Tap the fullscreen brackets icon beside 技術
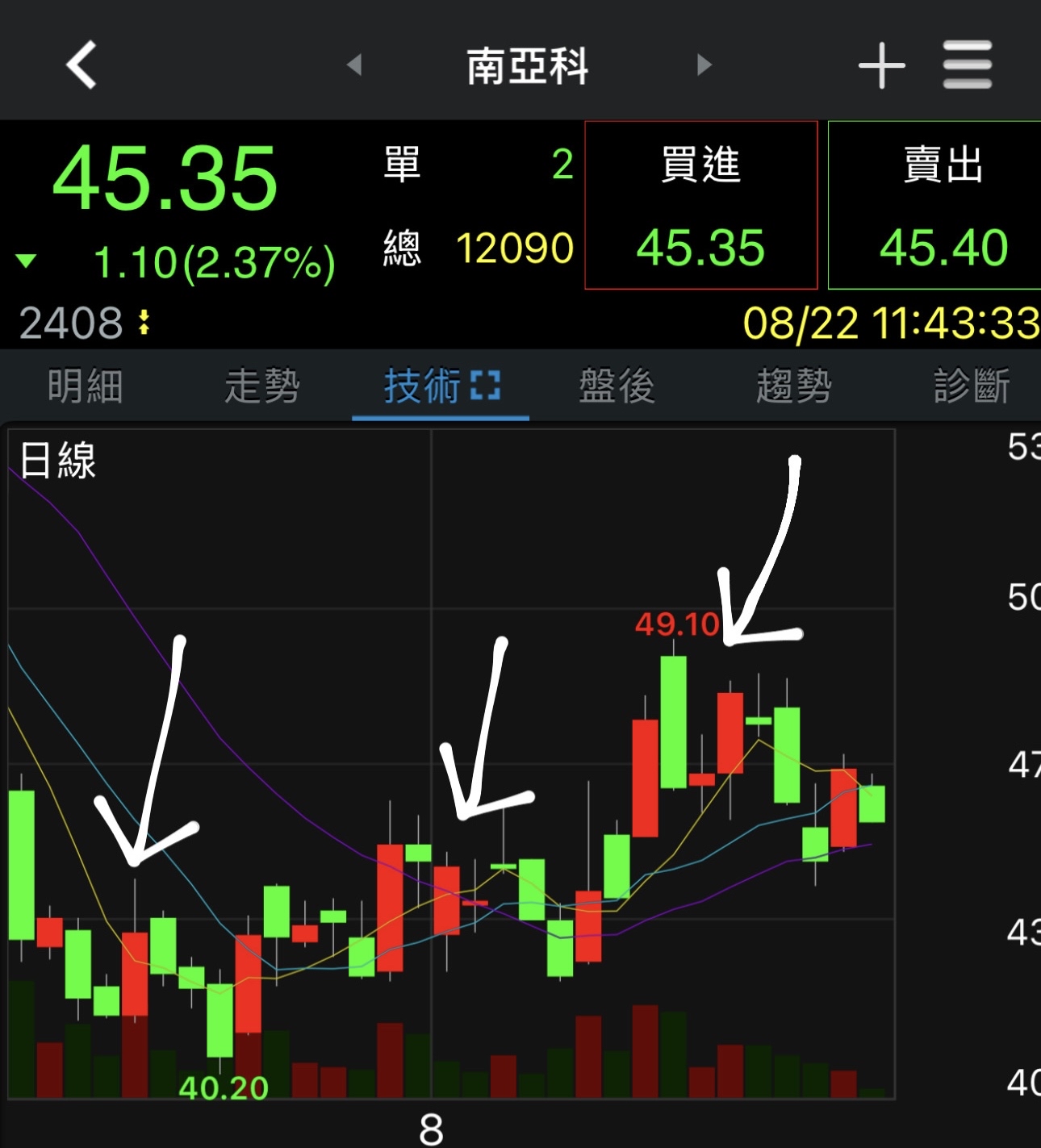 (485, 386)
